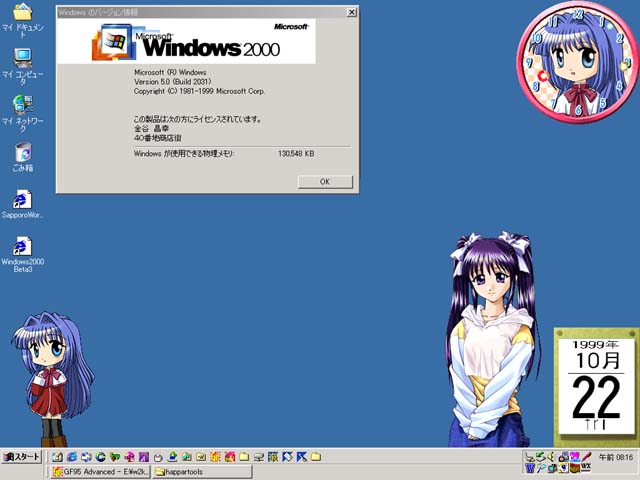Image resolution: width=640 pixels, height=480 pixels.
Task: Close the Windows version information dialog
Action: pyautogui.click(x=351, y=12)
